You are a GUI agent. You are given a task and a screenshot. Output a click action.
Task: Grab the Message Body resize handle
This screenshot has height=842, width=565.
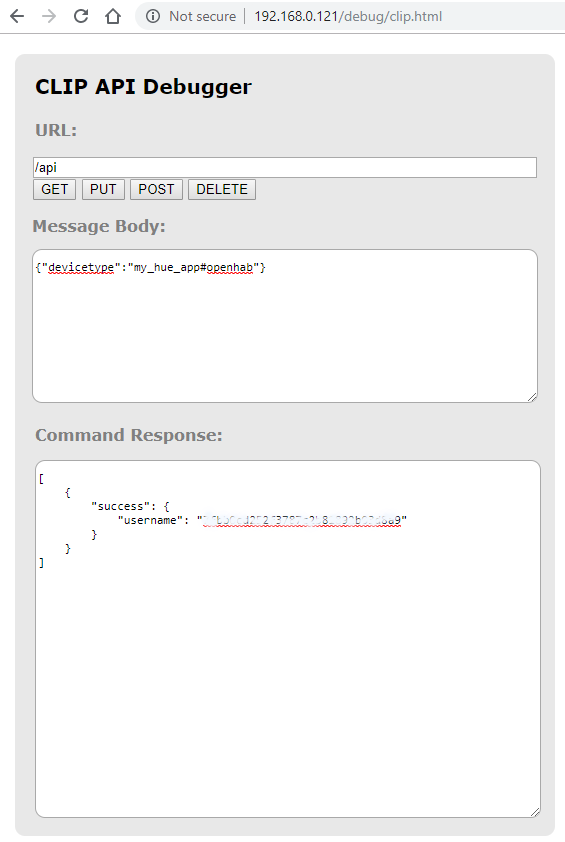click(532, 397)
